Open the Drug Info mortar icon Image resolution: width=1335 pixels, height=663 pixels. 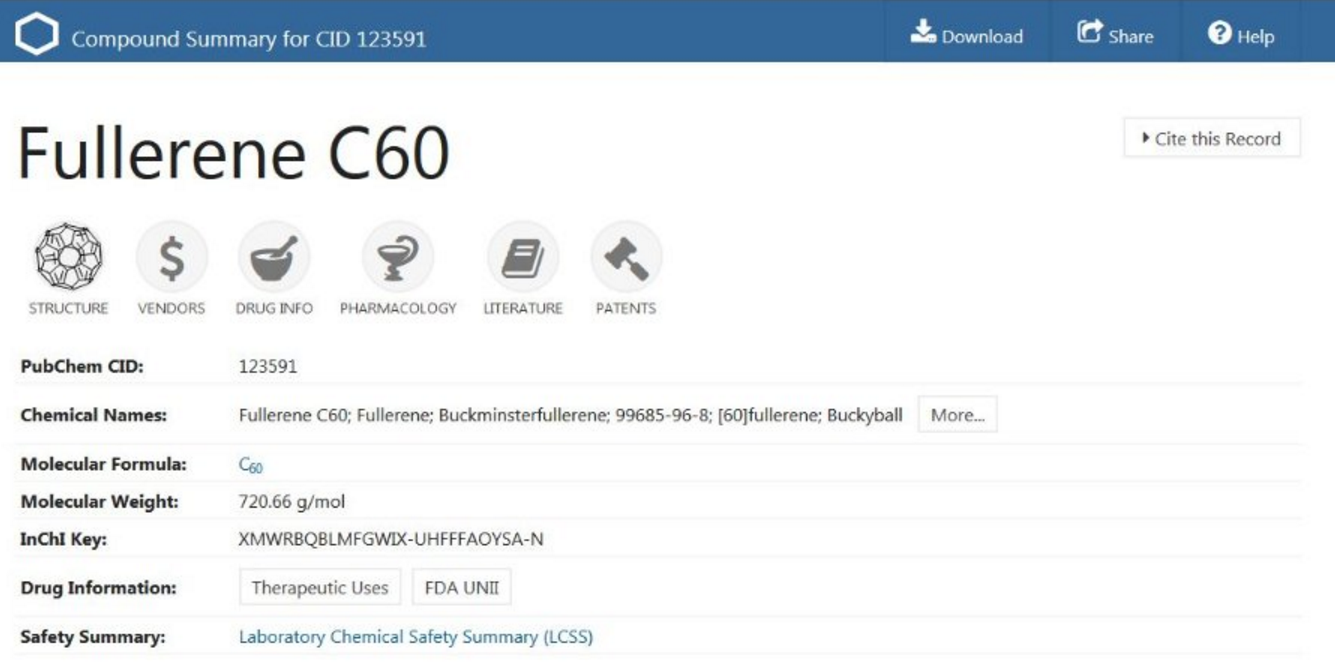[x=274, y=258]
